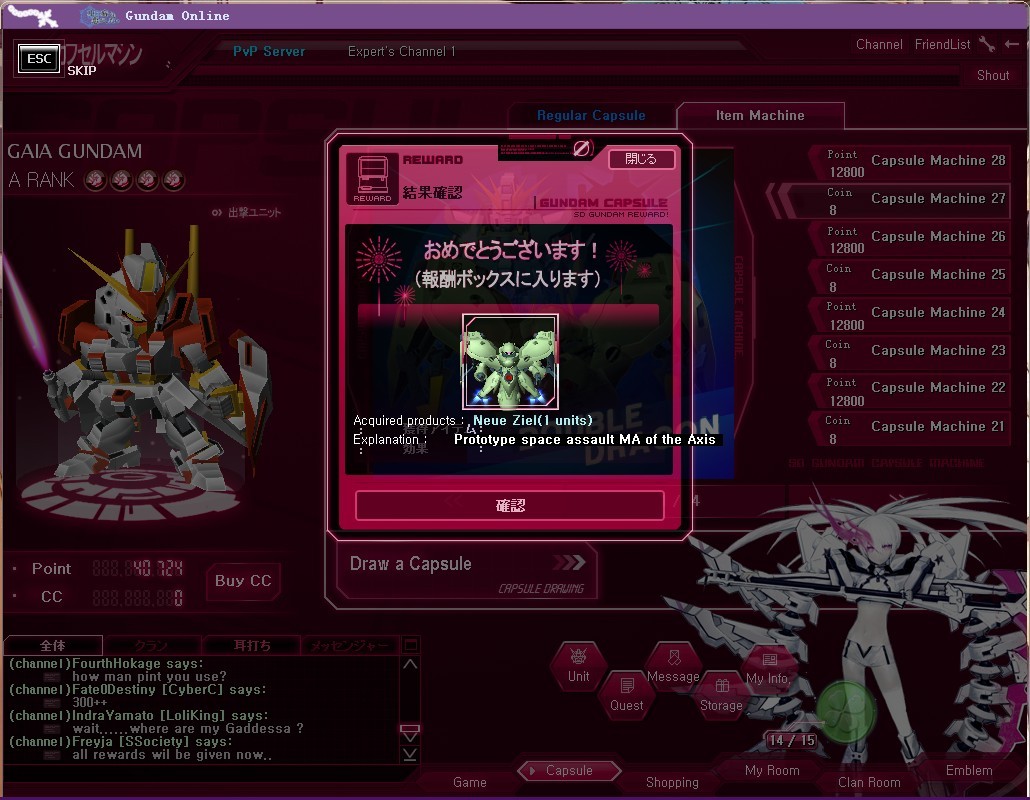Click the chat scroll up arrow
This screenshot has height=800, width=1030.
coord(410,664)
